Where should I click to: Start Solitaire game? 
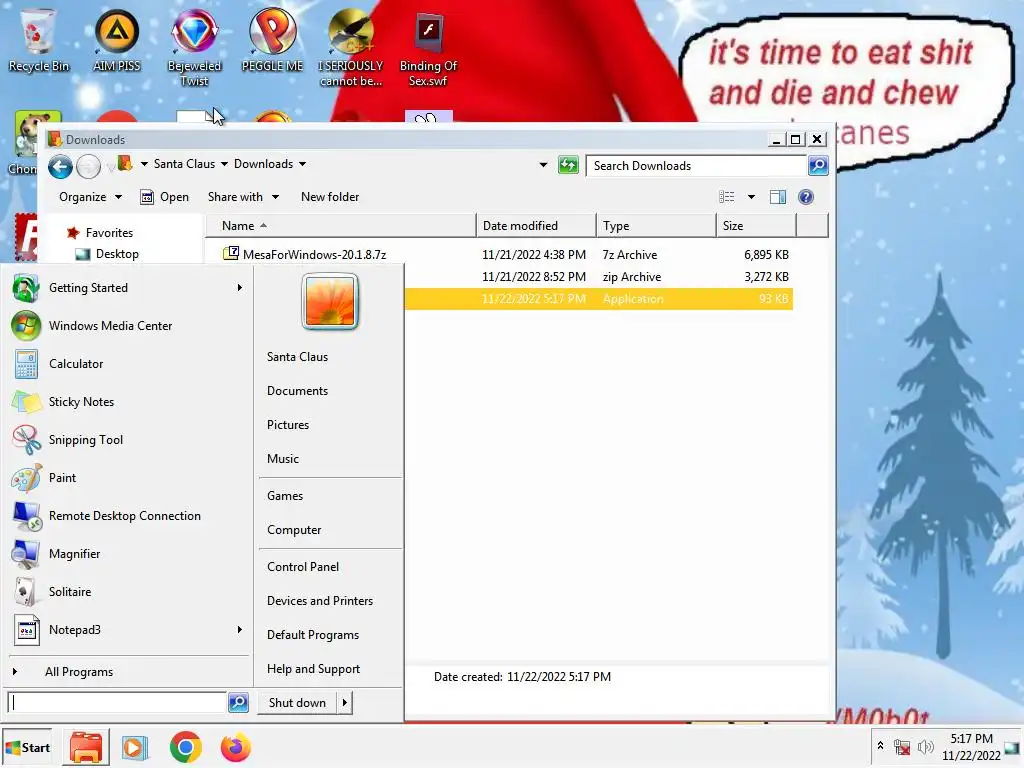(x=129, y=592)
